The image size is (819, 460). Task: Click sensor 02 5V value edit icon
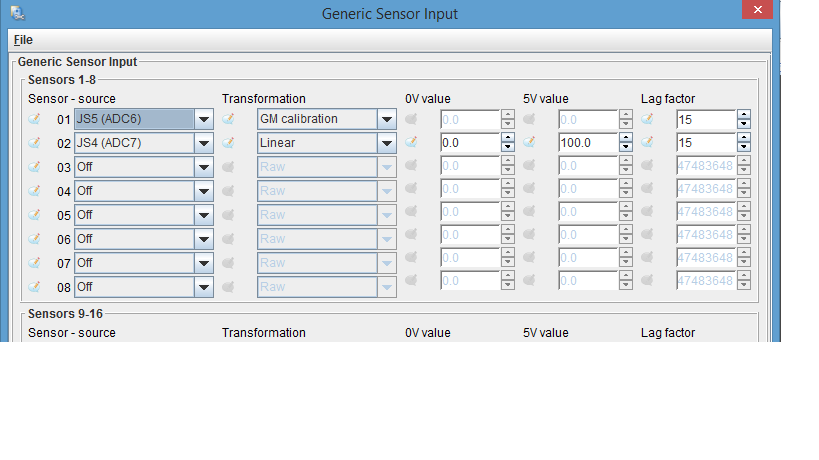(529, 143)
